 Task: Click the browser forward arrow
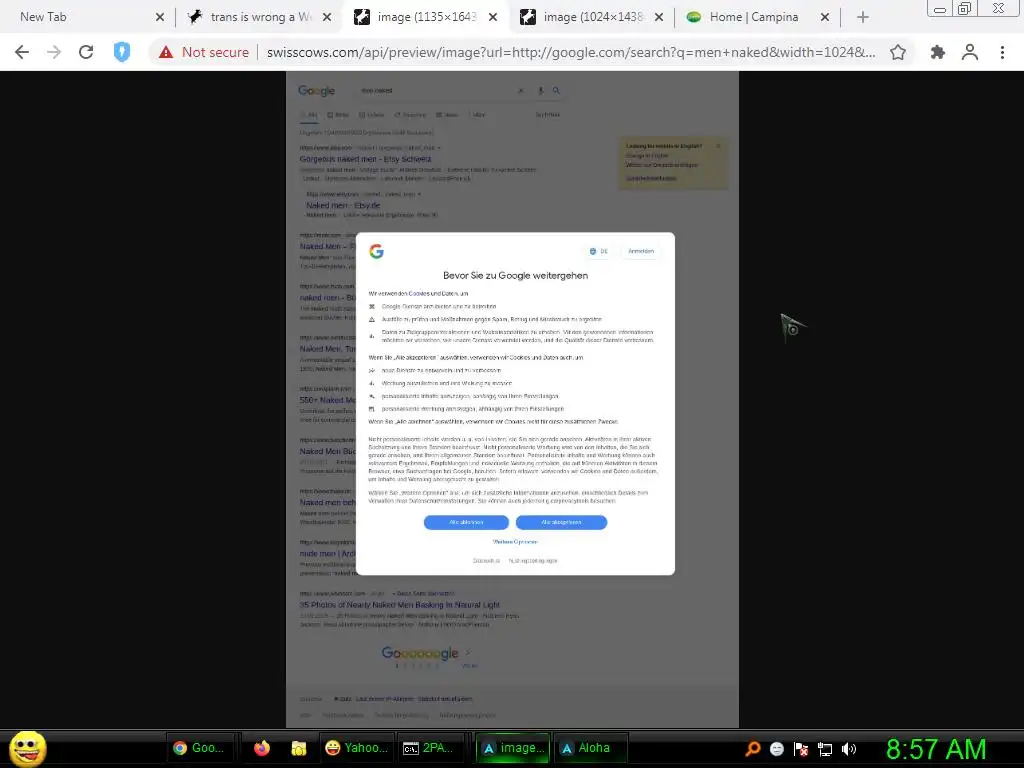pyautogui.click(x=54, y=52)
